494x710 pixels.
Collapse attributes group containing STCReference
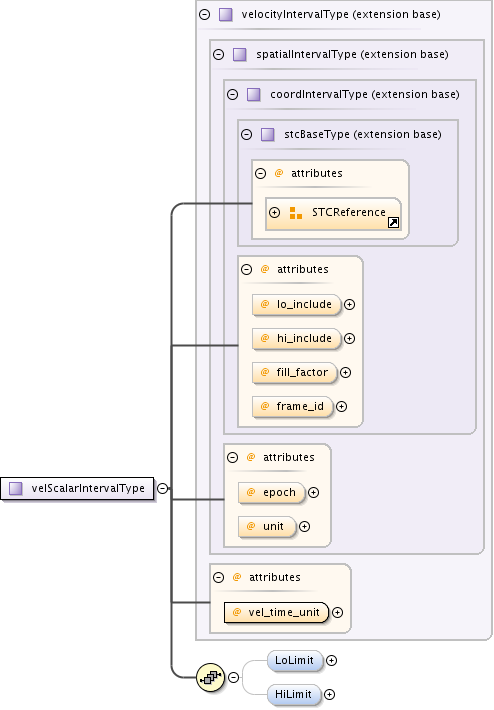[x=261, y=173]
